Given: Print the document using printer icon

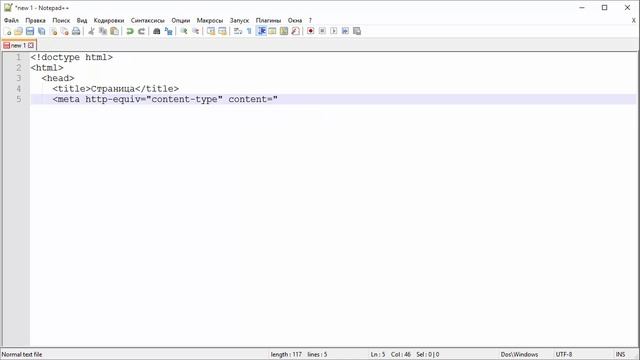Looking at the screenshot, I should pyautogui.click(x=76, y=31).
